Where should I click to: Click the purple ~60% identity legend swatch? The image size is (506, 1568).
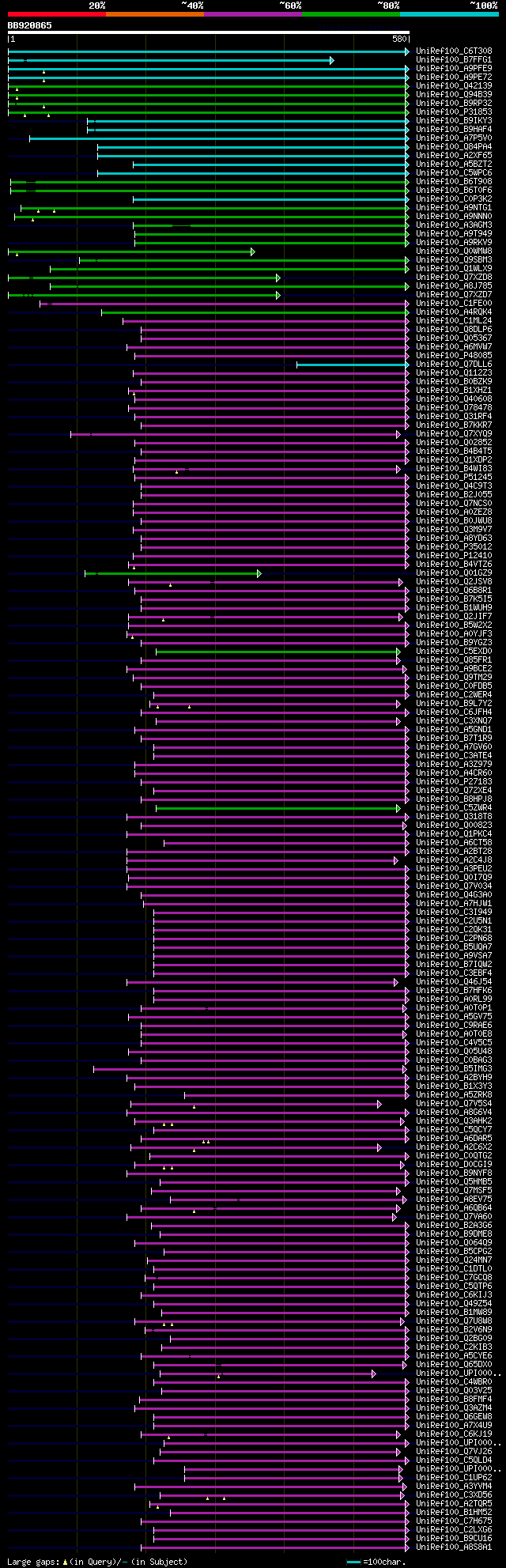pos(253,14)
